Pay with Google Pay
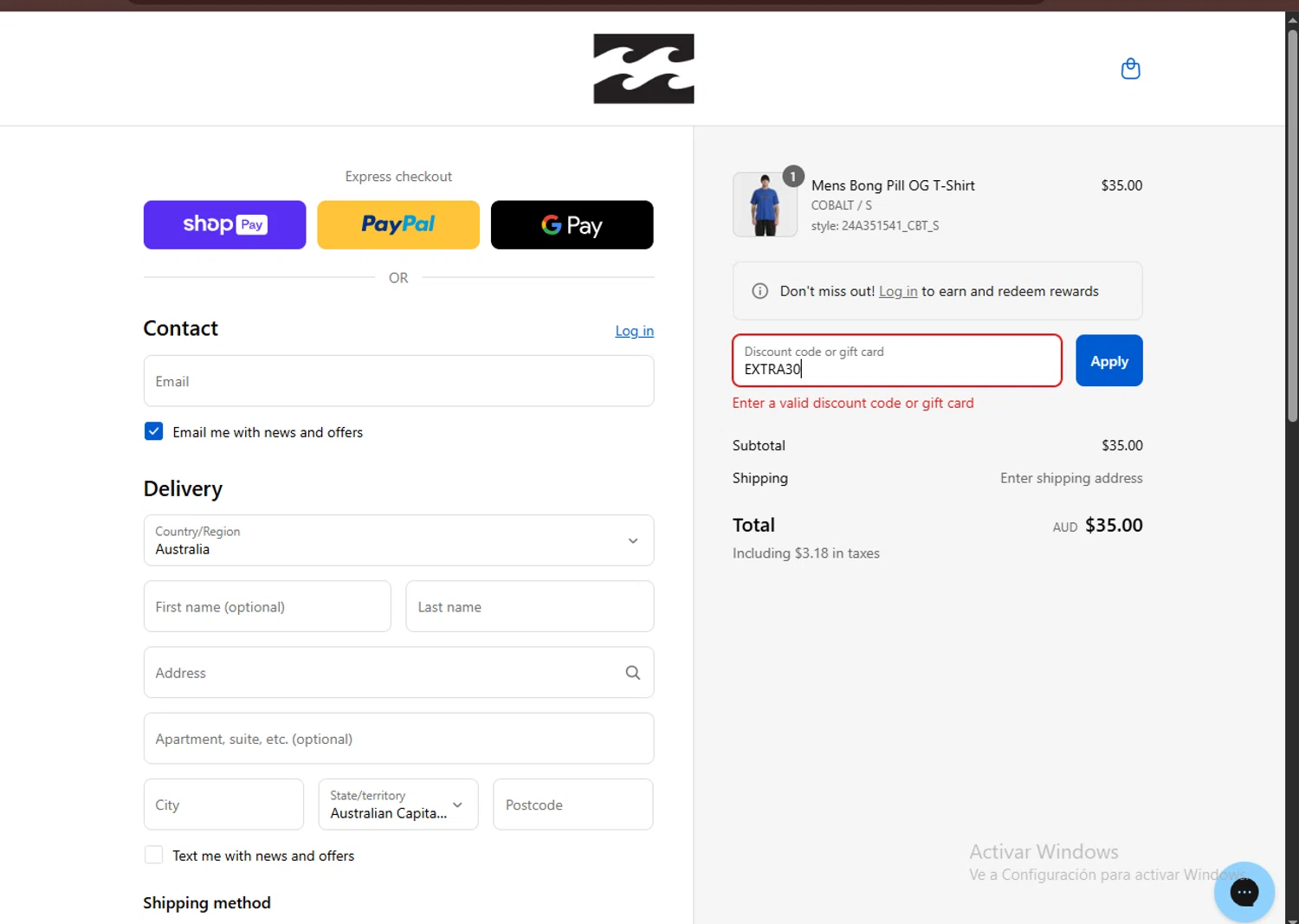This screenshot has width=1299, height=924. 572,225
